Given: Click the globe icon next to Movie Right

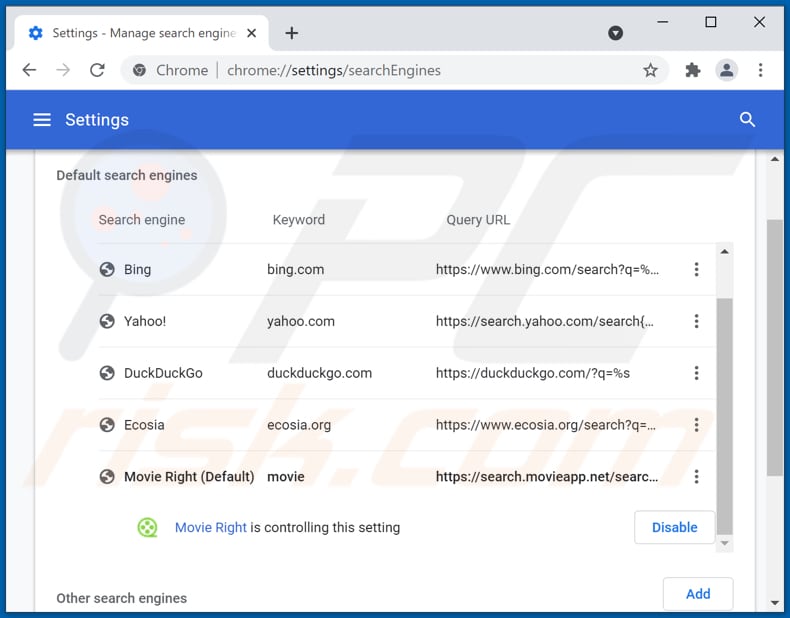Looking at the screenshot, I should click(x=107, y=476).
